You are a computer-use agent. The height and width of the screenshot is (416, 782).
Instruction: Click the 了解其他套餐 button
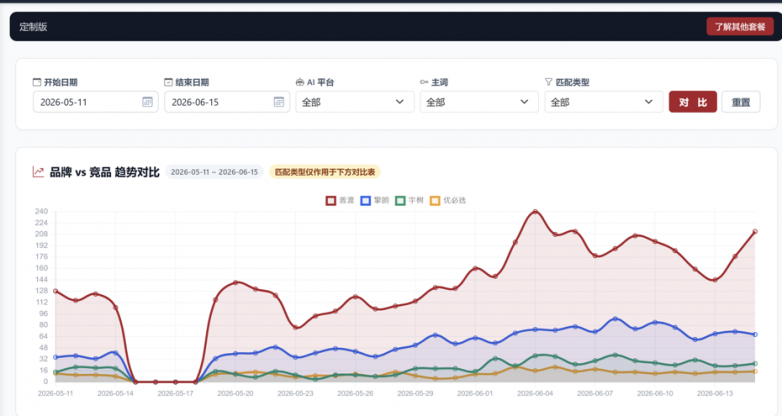[x=740, y=26]
